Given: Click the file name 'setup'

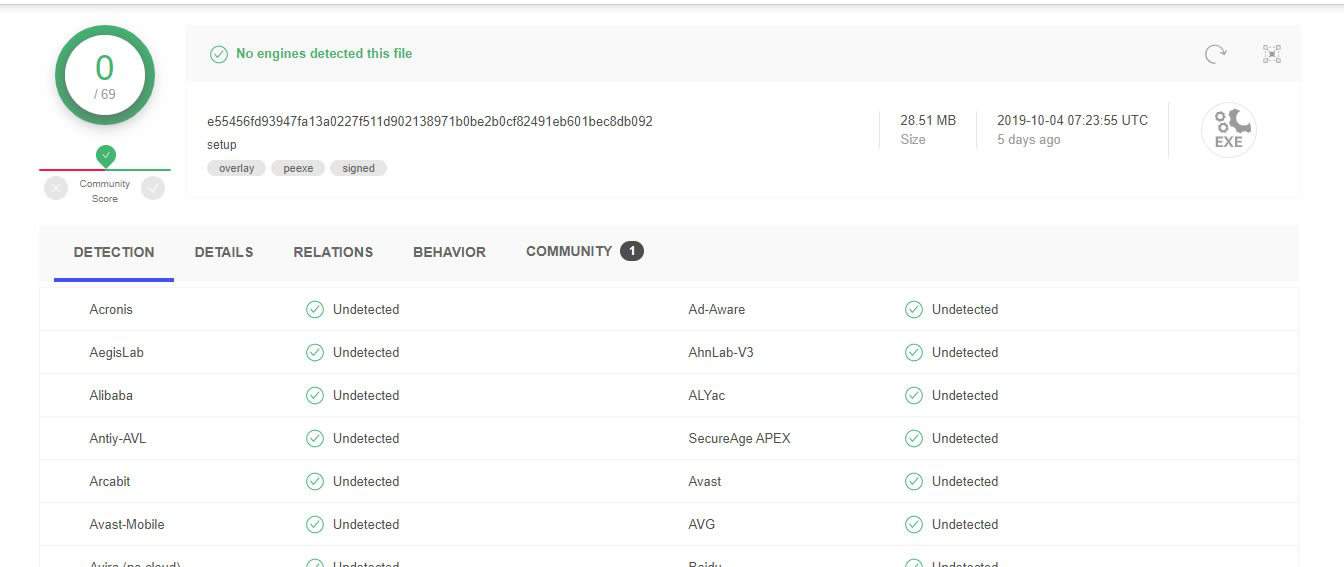Looking at the screenshot, I should 222,145.
